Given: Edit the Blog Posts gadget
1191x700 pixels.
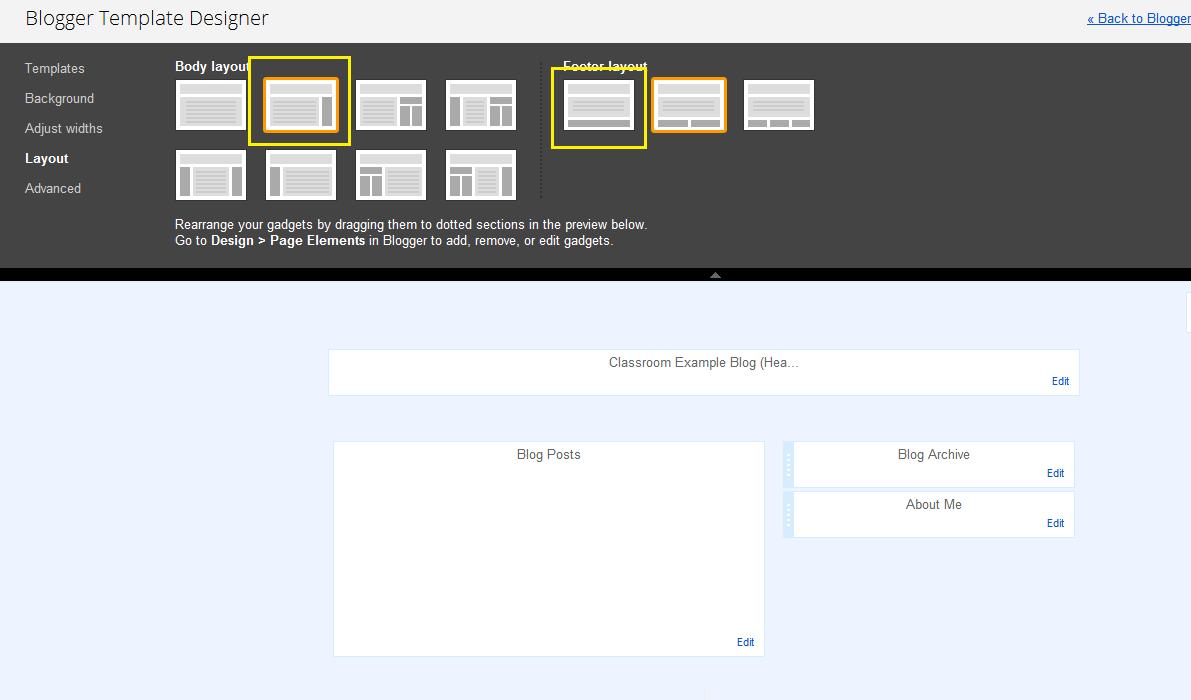Looking at the screenshot, I should tap(745, 642).
